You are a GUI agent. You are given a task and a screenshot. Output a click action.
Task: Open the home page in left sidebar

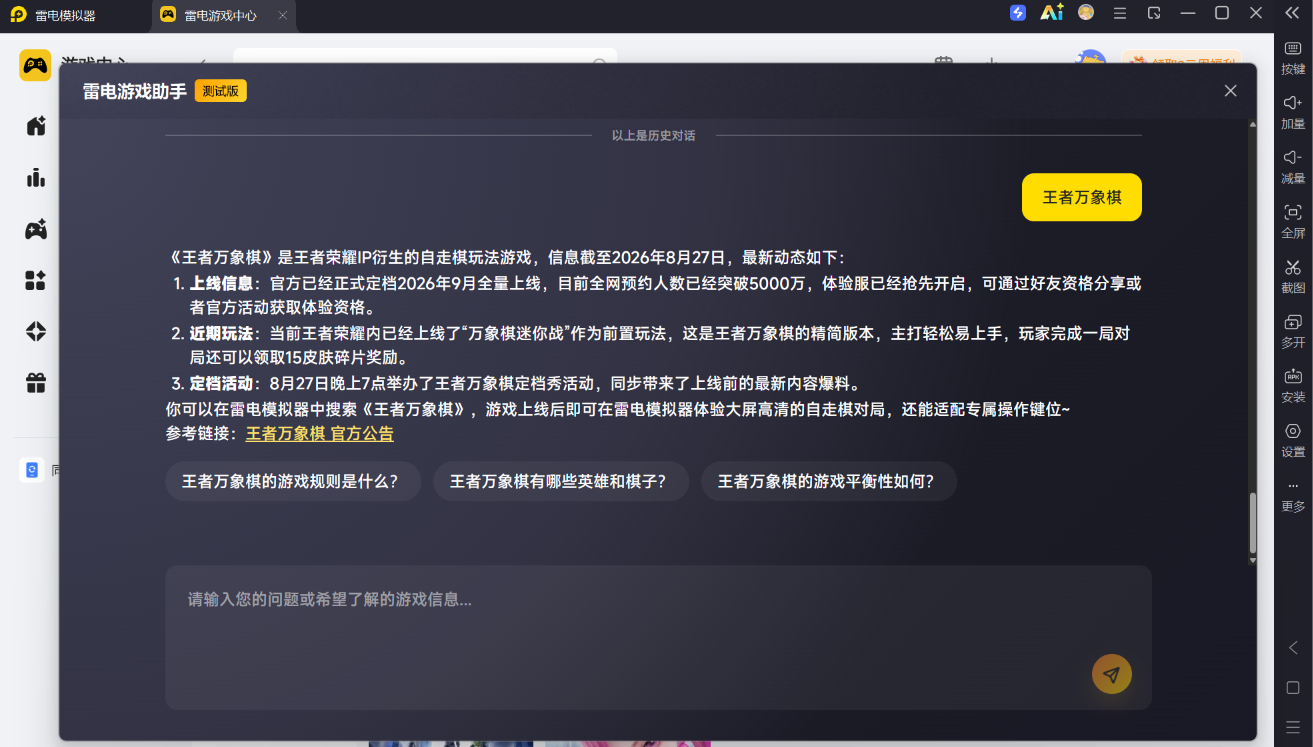36,126
